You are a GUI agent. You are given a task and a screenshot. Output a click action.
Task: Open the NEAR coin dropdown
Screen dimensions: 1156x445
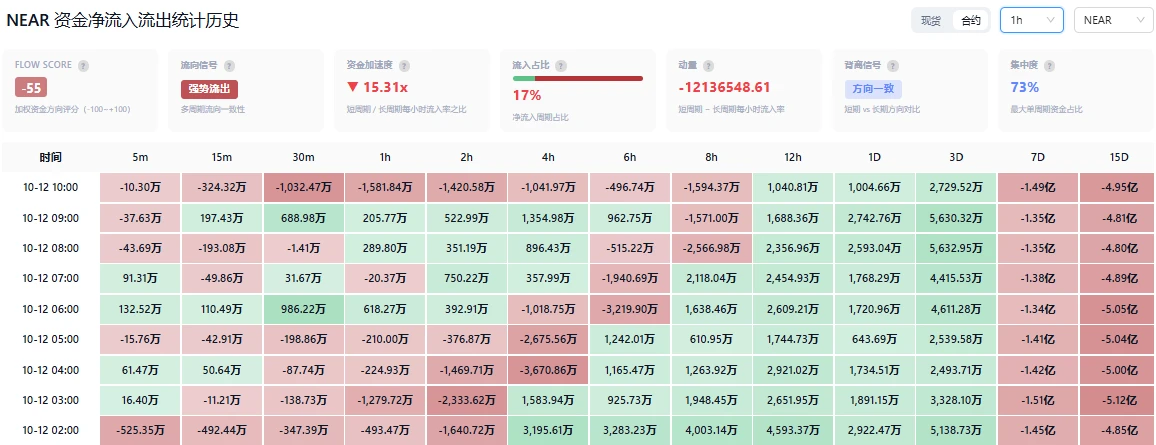click(x=1113, y=21)
